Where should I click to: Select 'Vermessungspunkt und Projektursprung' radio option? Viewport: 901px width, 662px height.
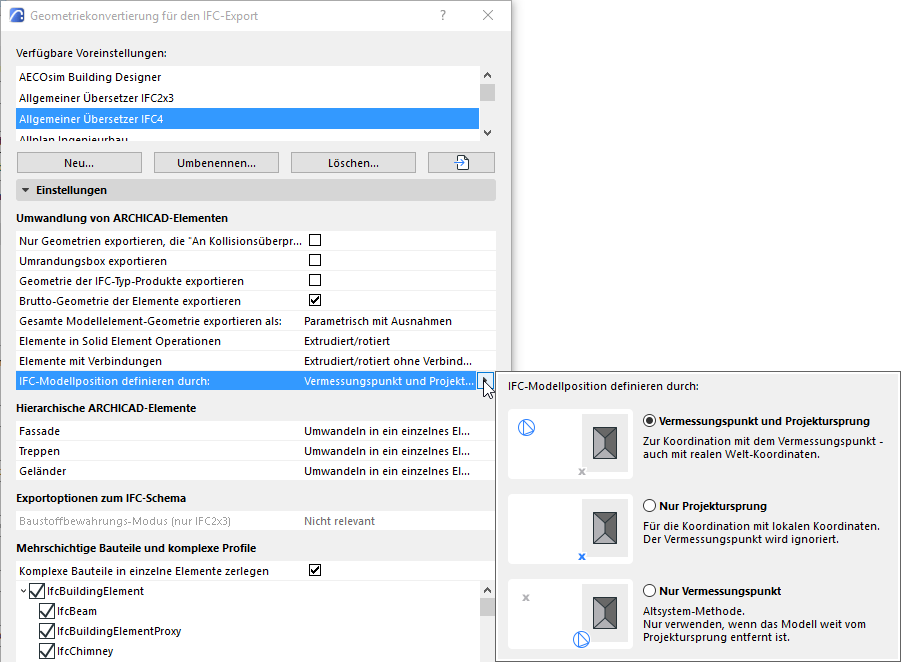[x=649, y=421]
